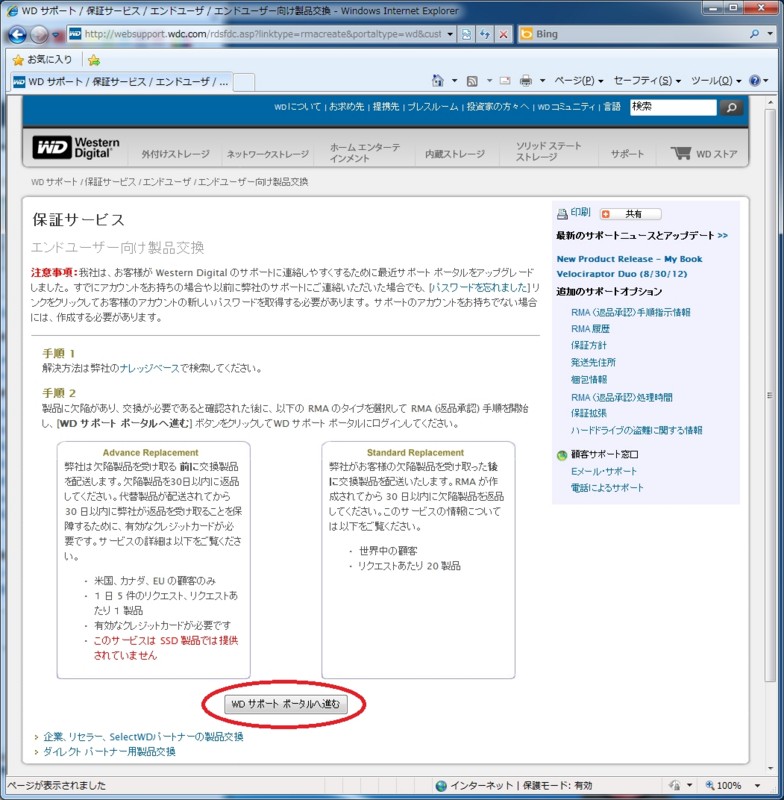The width and height of the screenshot is (784, 800).
Task: Click the vertical scrollbar down arrow
Action: [x=770, y=768]
